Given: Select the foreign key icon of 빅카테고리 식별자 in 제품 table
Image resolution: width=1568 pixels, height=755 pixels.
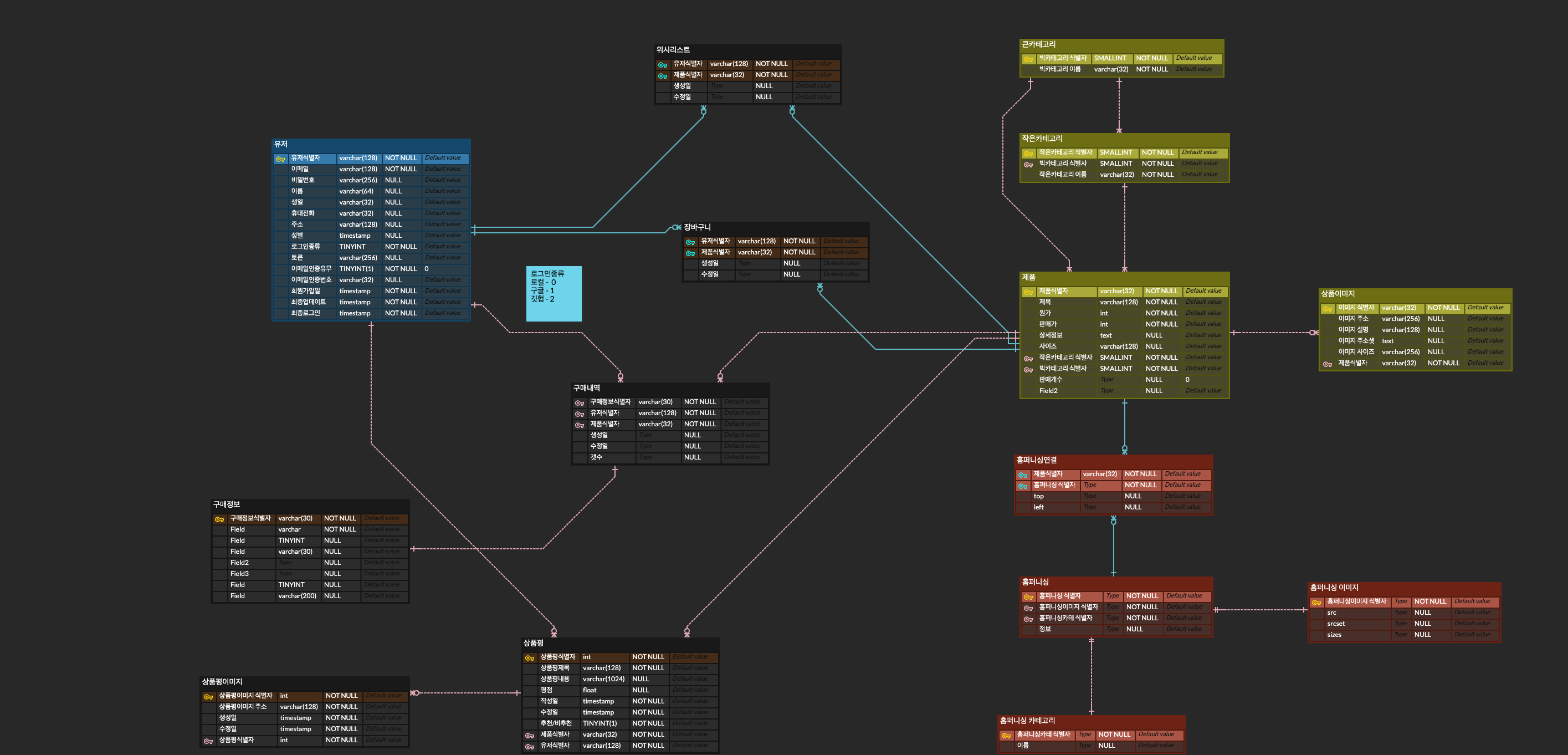Looking at the screenshot, I should (1028, 370).
